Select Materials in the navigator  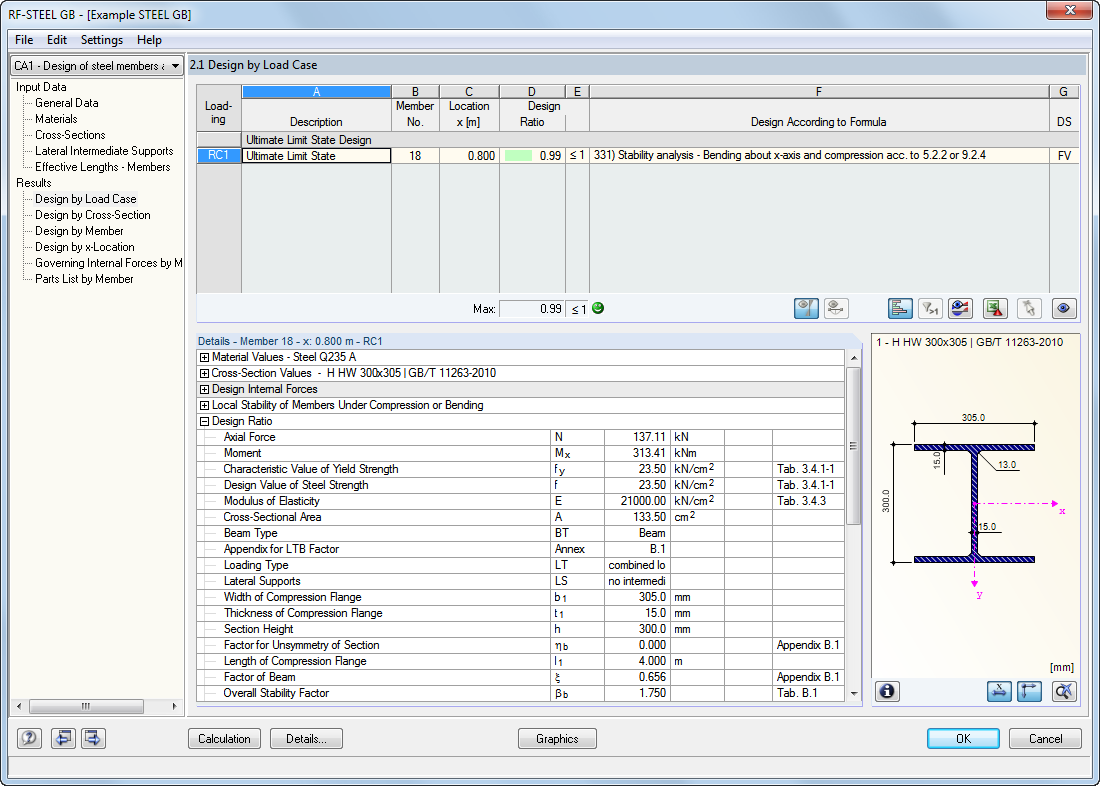56,119
